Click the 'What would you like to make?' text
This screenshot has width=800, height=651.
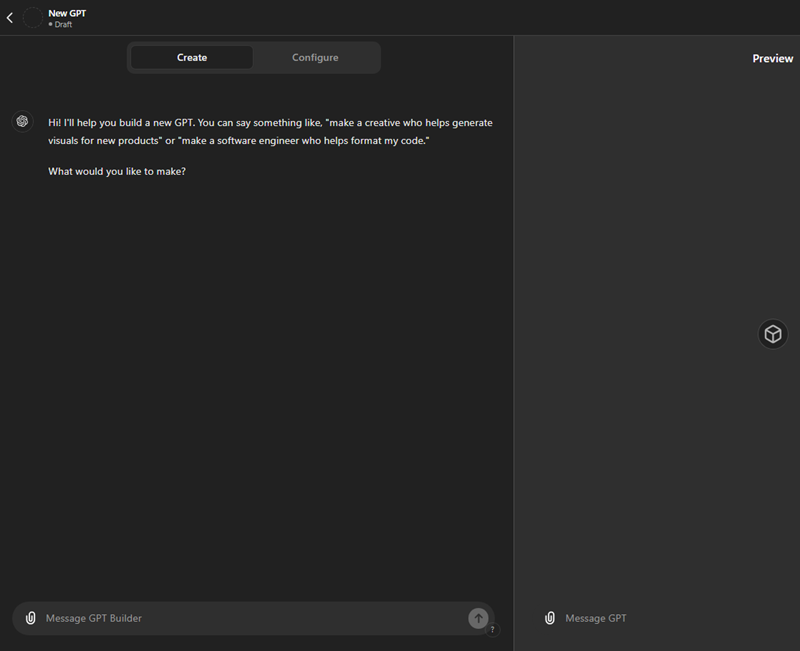coord(117,171)
